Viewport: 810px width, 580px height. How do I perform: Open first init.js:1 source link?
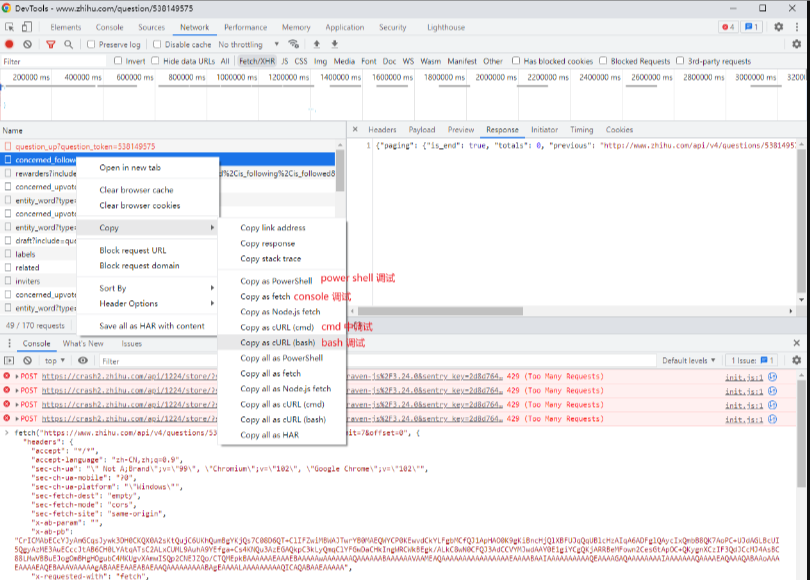point(744,377)
